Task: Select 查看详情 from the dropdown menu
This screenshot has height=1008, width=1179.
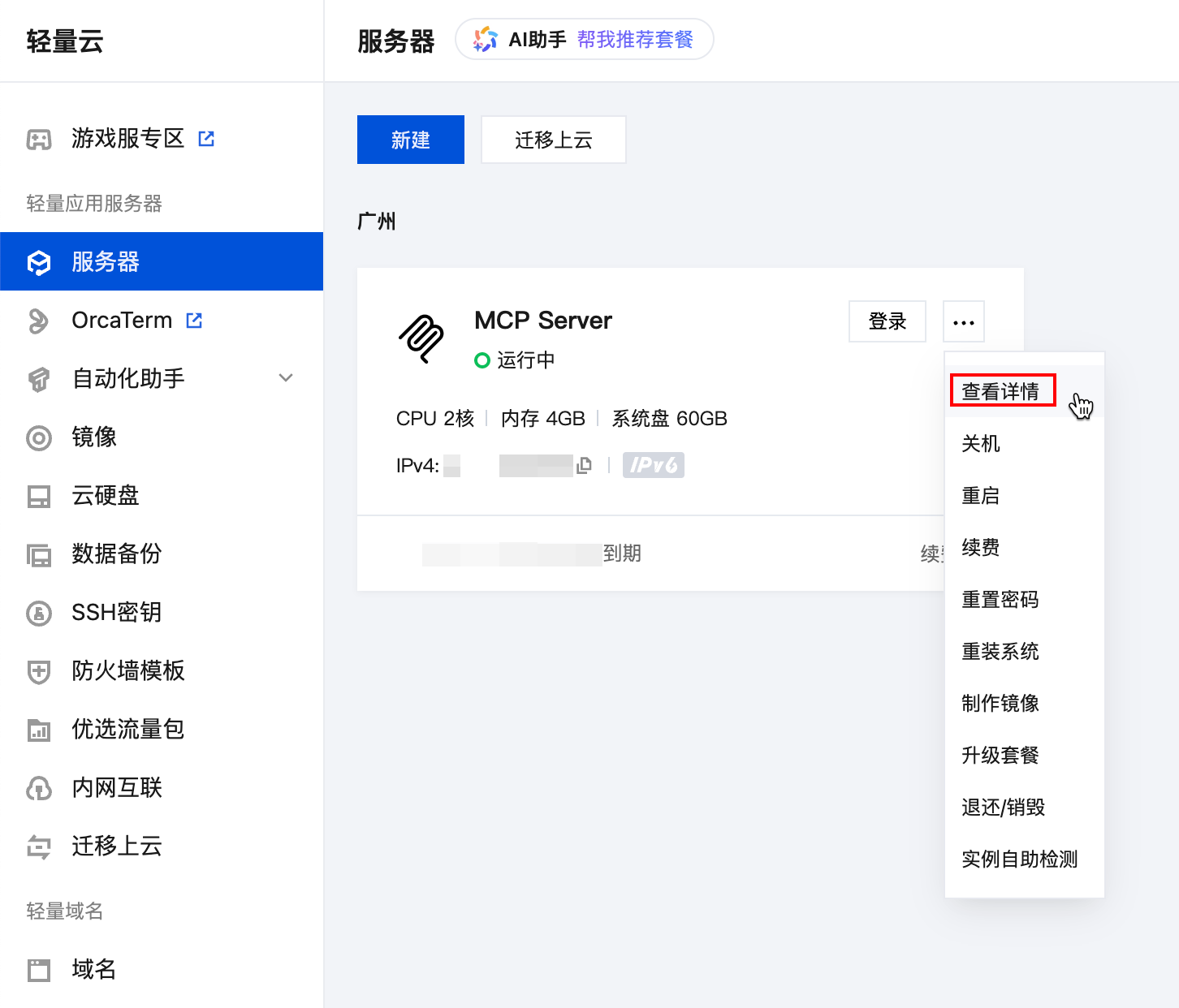Action: coord(1025,391)
